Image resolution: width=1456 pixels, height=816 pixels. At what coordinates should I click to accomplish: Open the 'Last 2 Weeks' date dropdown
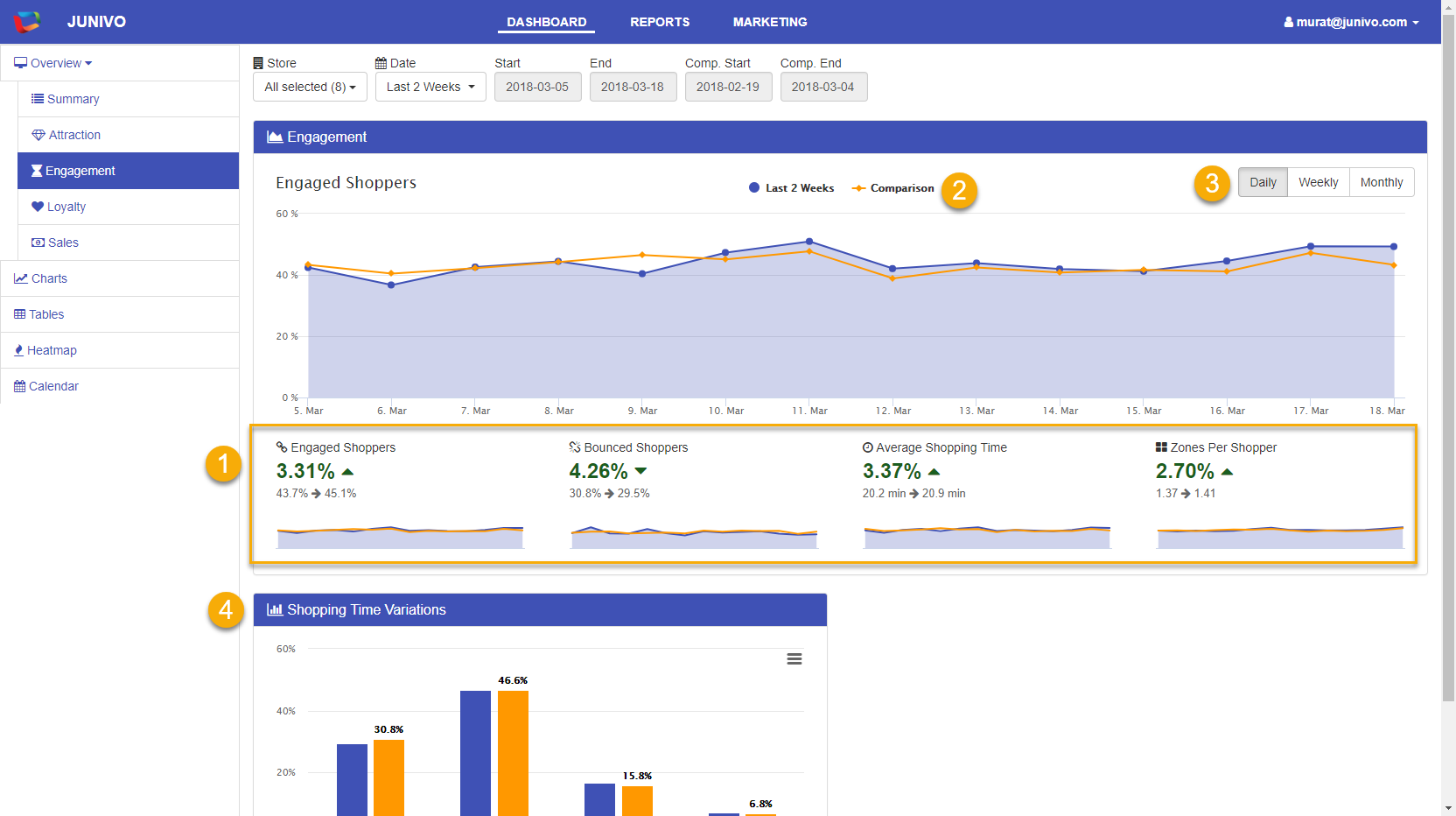(x=430, y=87)
